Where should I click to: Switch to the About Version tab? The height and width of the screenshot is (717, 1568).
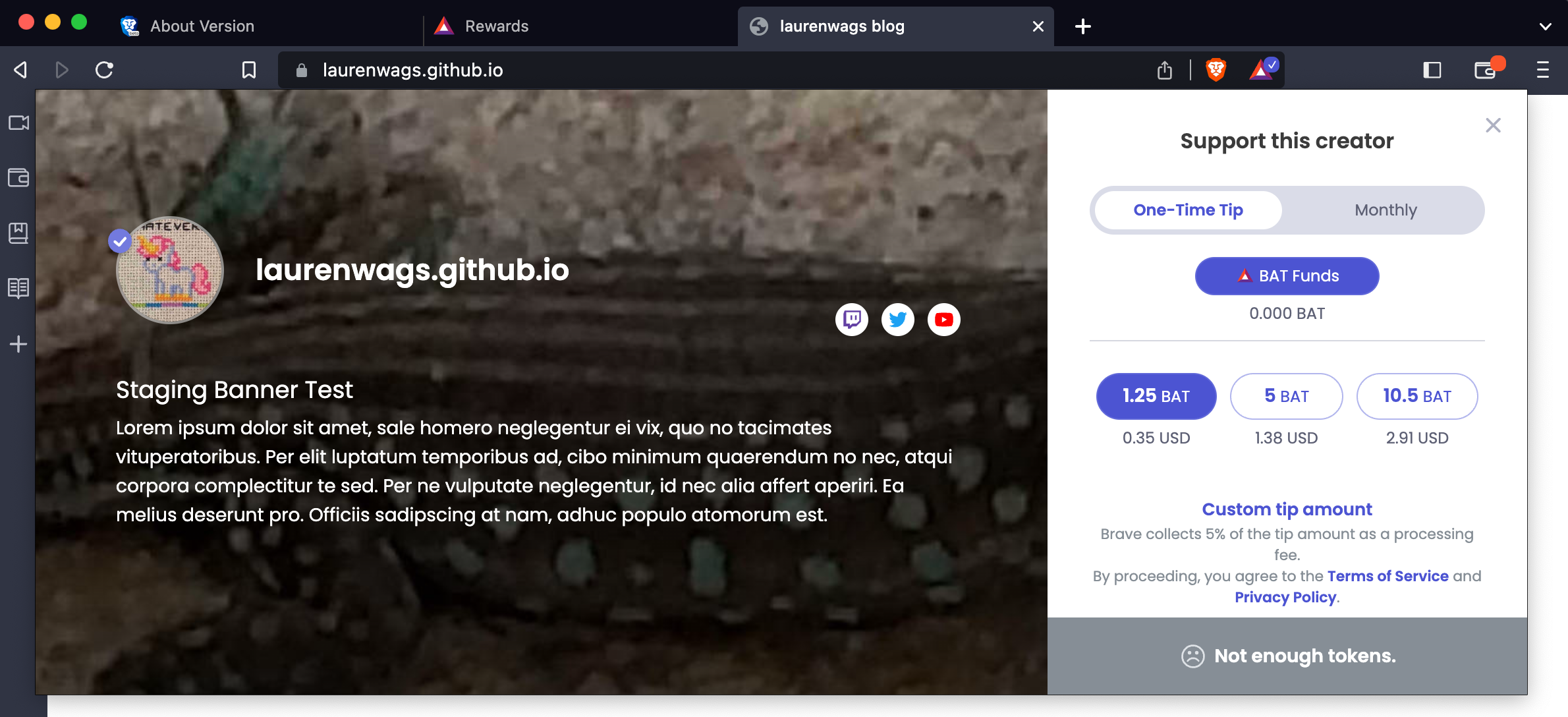tap(202, 26)
